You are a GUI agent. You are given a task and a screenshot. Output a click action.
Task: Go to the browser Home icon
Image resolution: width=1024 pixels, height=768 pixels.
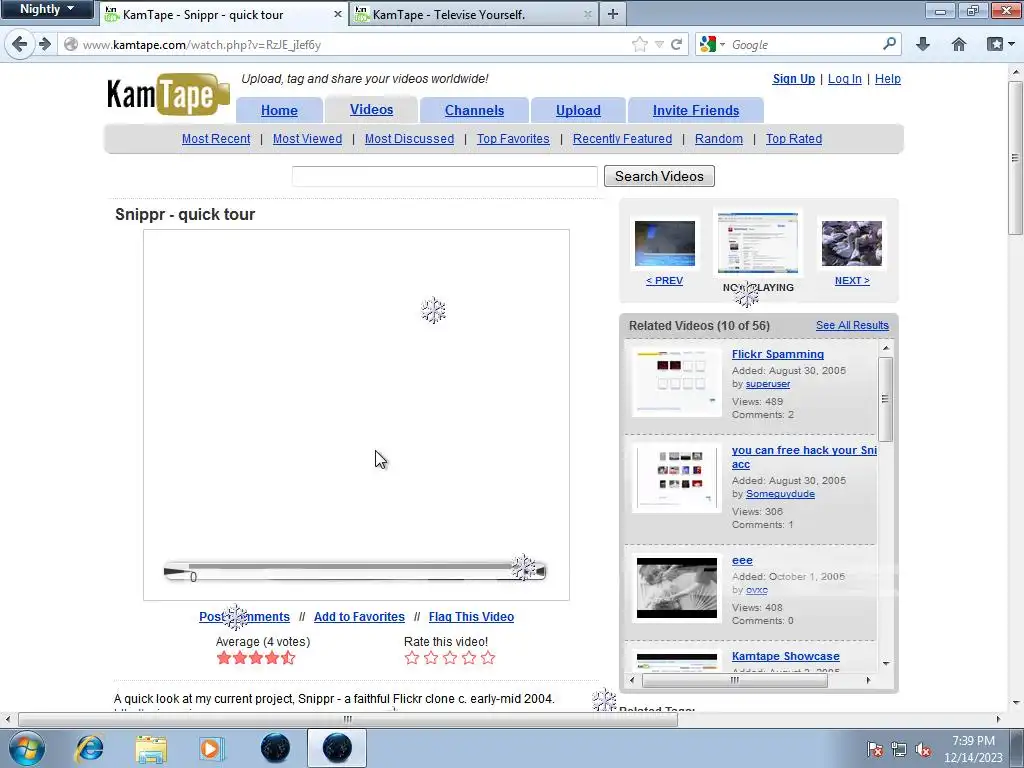click(x=959, y=44)
